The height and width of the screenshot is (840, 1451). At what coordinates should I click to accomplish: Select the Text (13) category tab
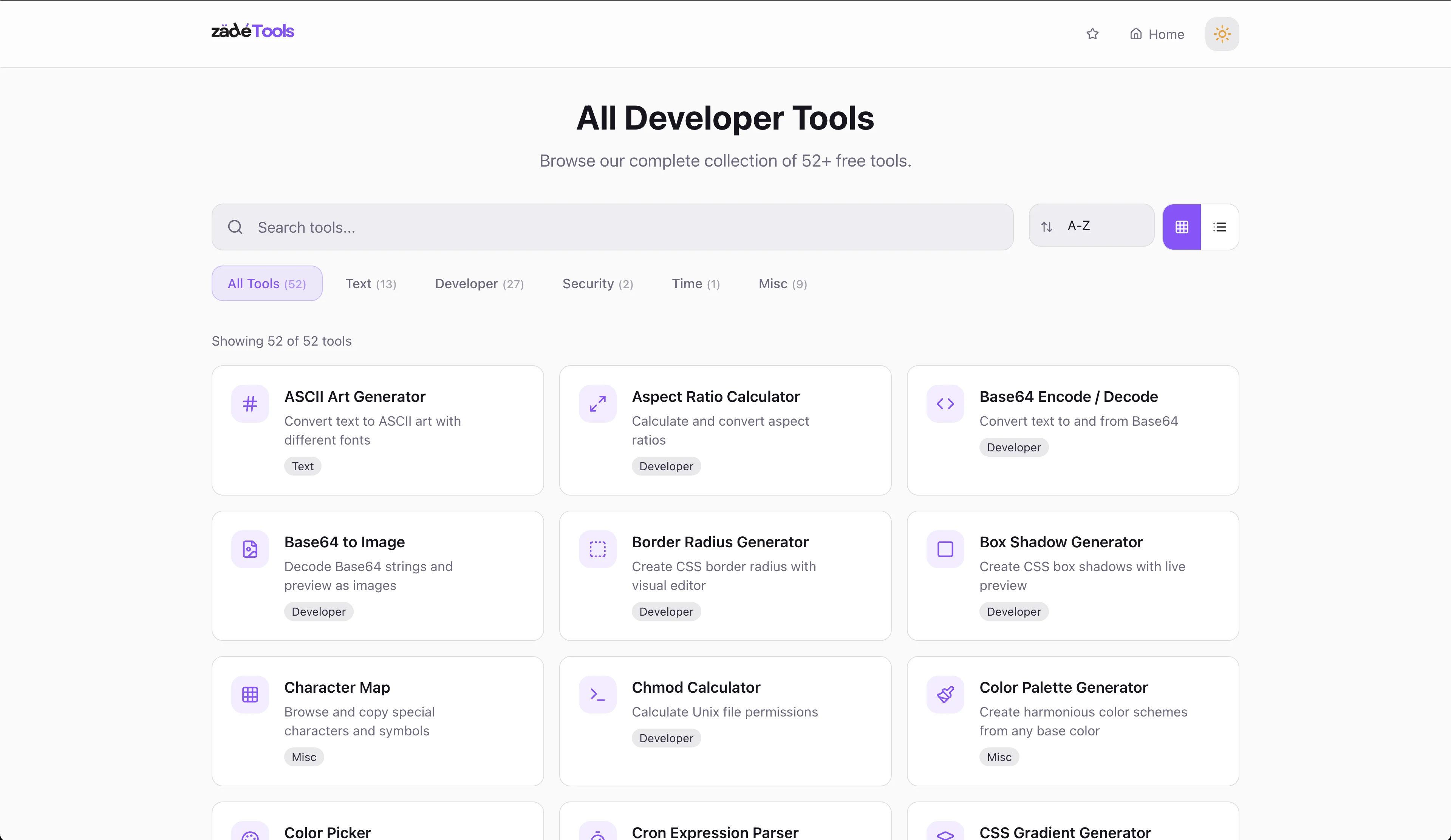point(371,284)
